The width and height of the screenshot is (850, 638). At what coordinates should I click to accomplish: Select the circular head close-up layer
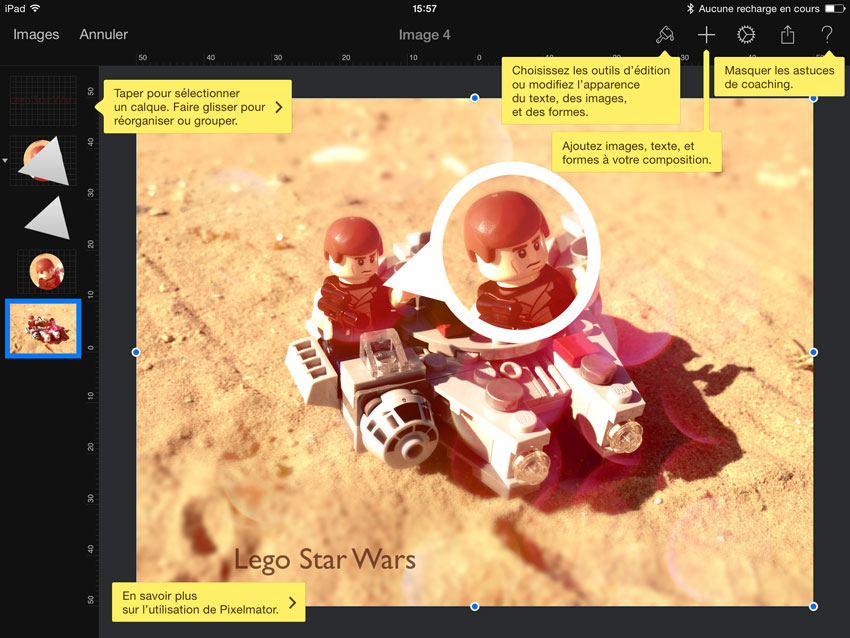click(x=47, y=271)
